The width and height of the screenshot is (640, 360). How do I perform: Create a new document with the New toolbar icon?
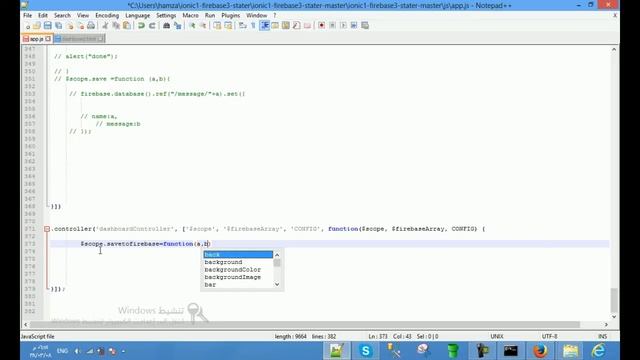point(27,26)
